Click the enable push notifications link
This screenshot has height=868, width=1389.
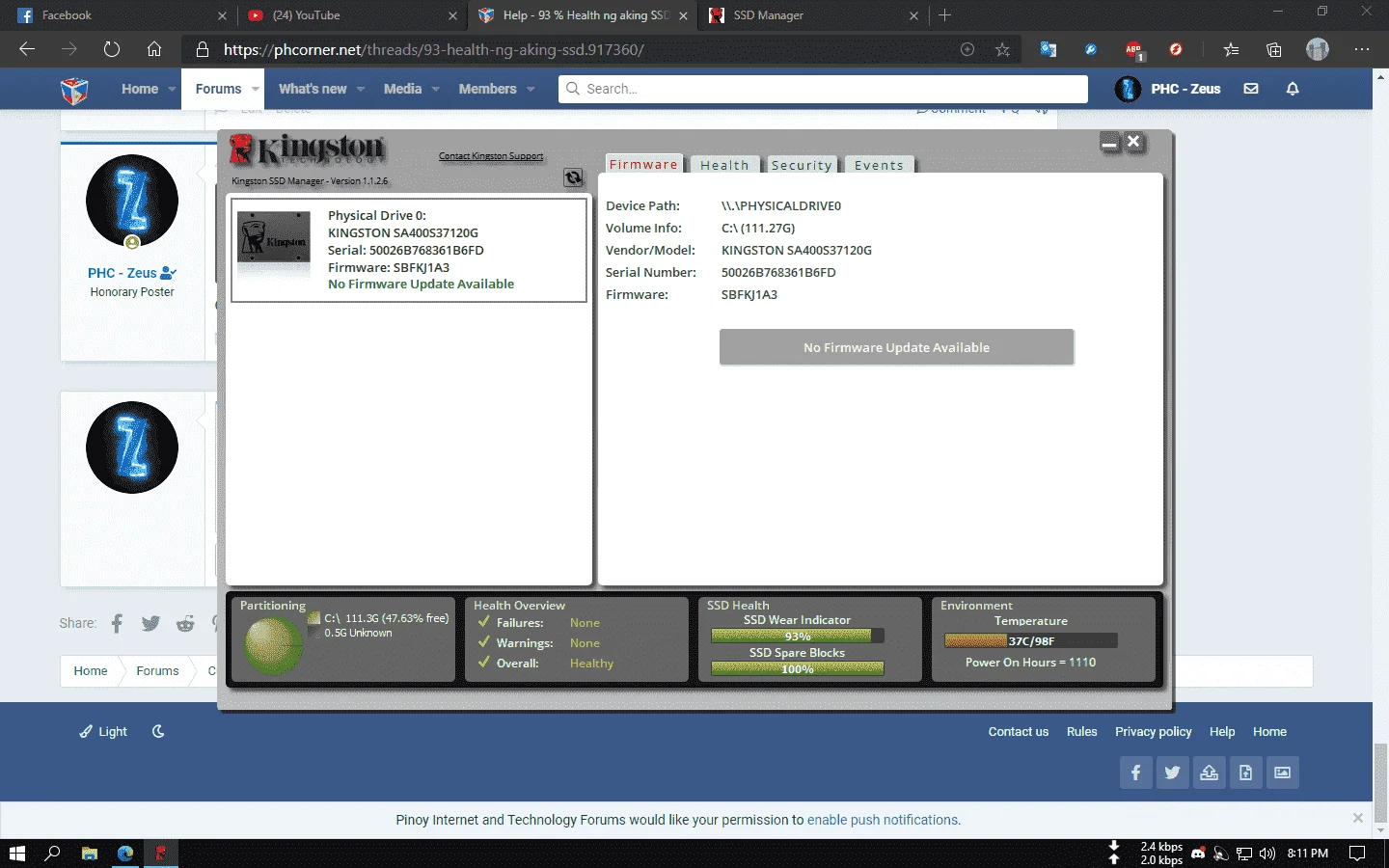(x=883, y=820)
